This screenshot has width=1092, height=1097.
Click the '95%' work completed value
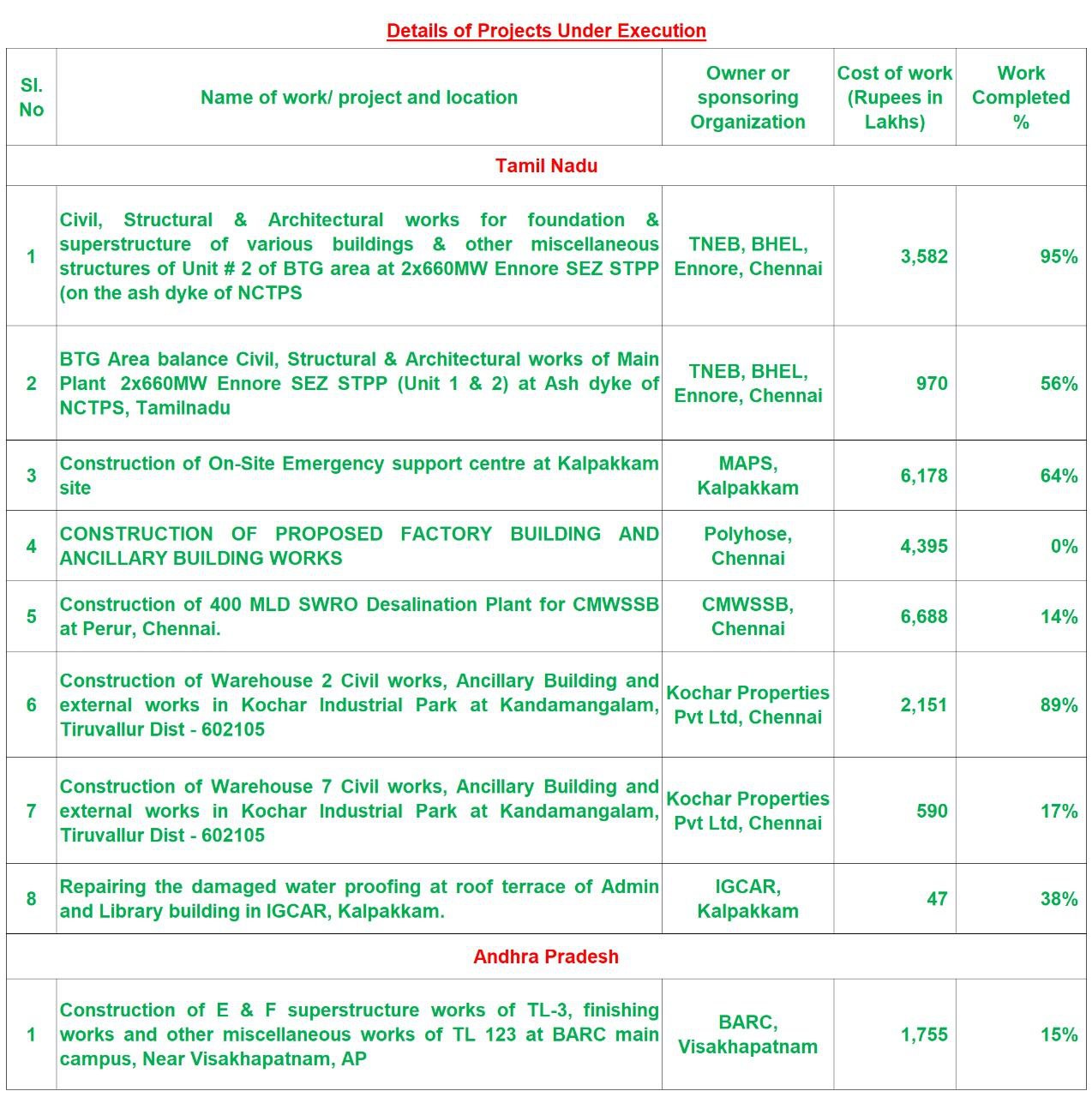[1059, 256]
